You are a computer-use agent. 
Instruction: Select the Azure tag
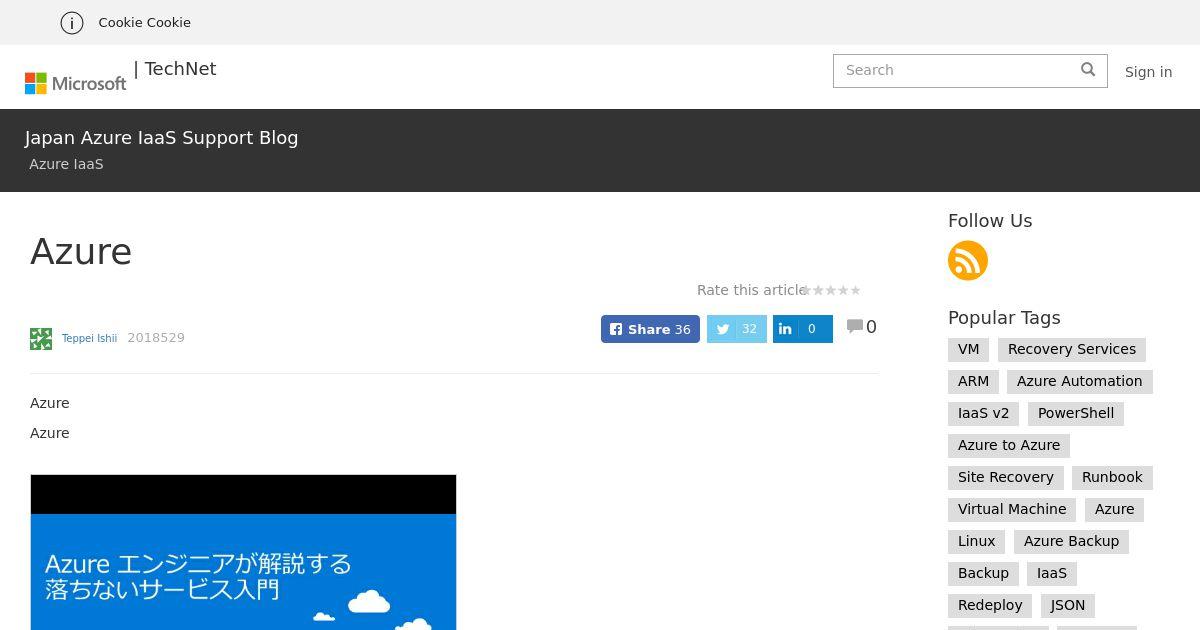click(1114, 509)
